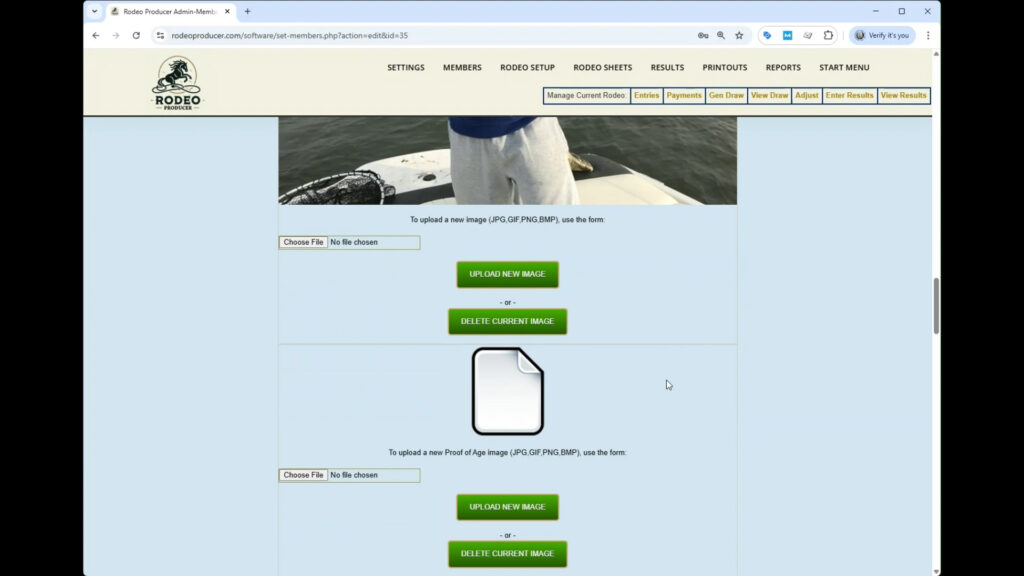Go to Enter Results for current rodeo
The height and width of the screenshot is (576, 1024).
click(x=849, y=96)
